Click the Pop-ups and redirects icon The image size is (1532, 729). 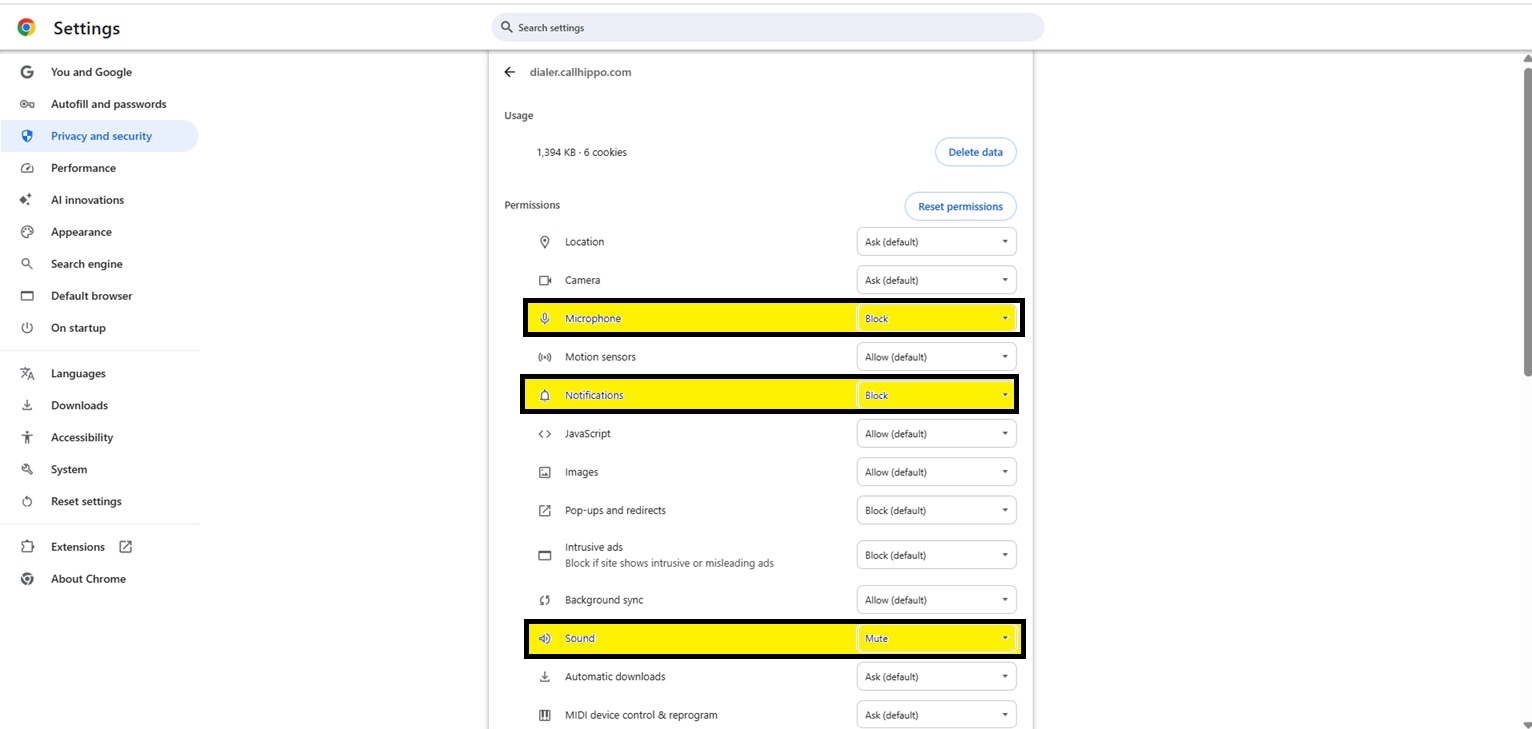tap(545, 511)
